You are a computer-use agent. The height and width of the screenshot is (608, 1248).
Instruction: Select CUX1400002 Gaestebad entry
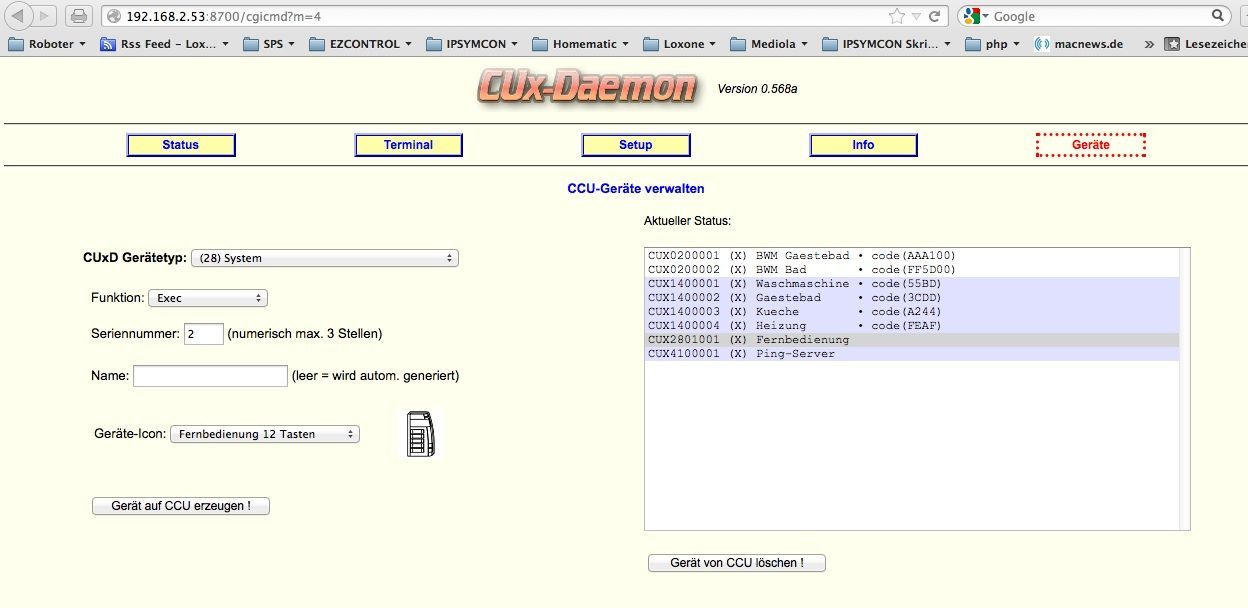click(x=913, y=298)
